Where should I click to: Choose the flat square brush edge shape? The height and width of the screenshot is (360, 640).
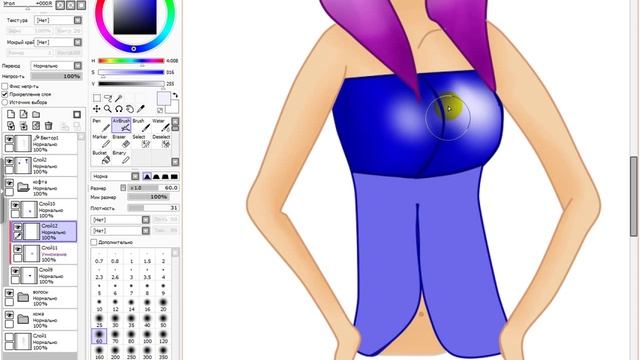[x=174, y=176]
